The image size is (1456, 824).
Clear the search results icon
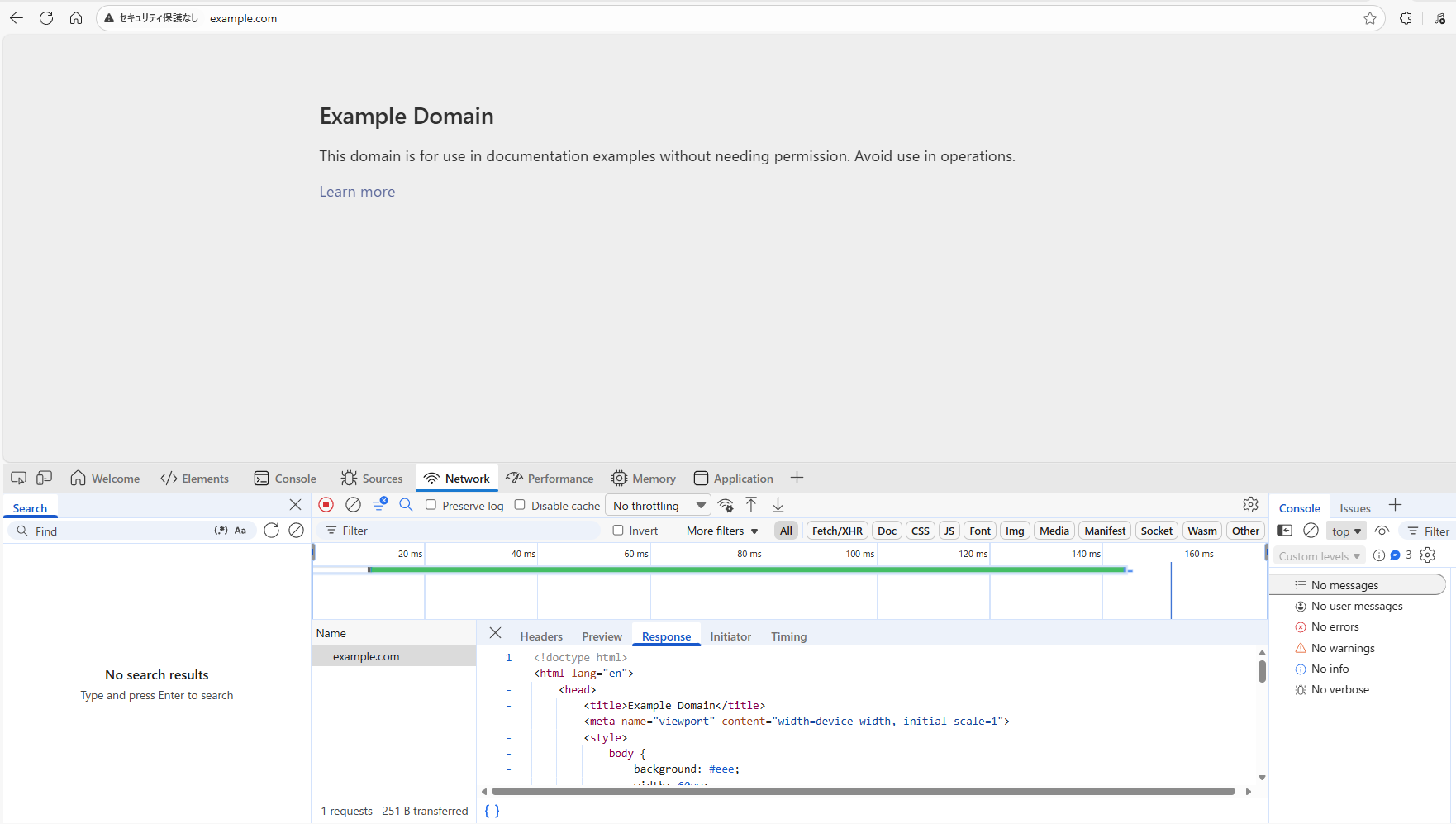297,531
